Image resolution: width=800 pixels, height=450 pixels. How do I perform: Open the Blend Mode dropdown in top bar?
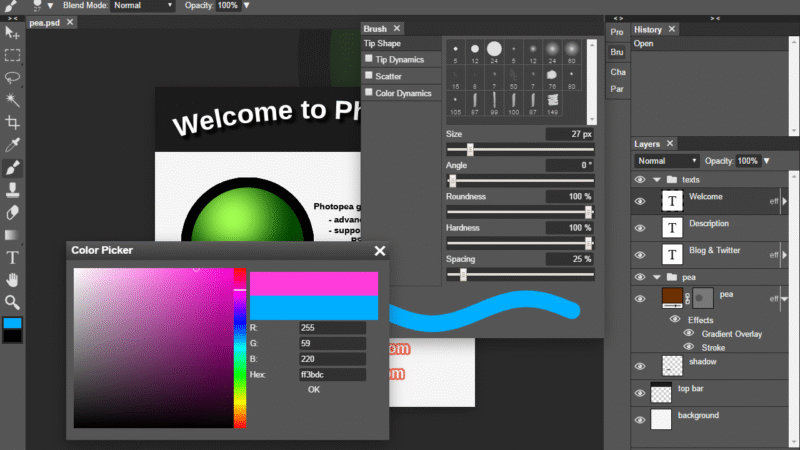tap(141, 6)
